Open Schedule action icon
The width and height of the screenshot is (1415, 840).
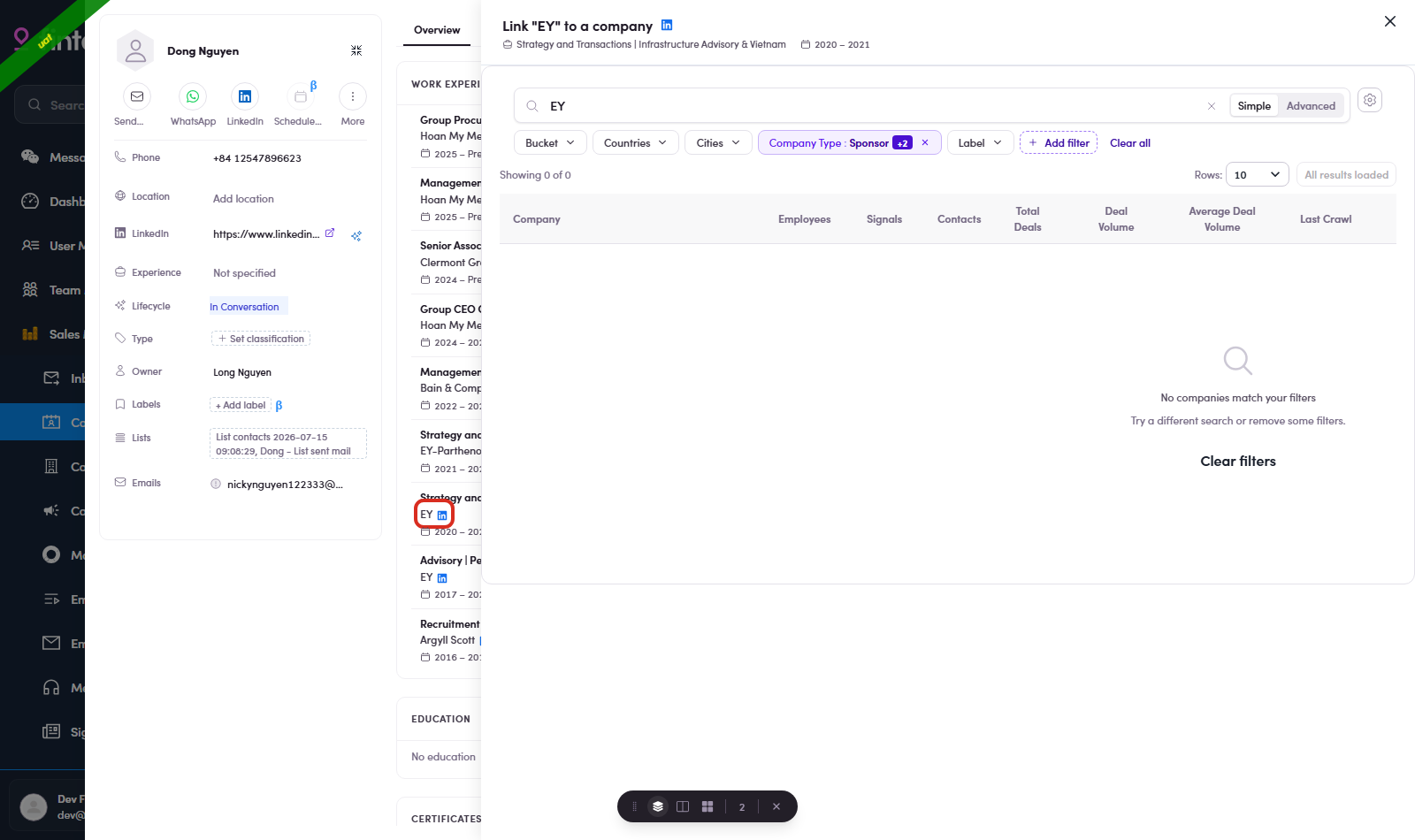(300, 96)
